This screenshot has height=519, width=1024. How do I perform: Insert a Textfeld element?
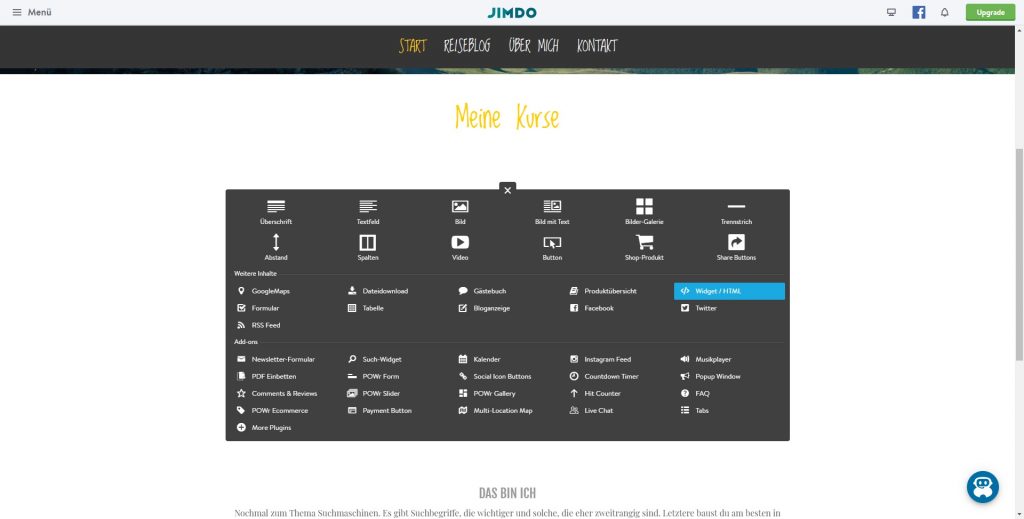(x=368, y=211)
